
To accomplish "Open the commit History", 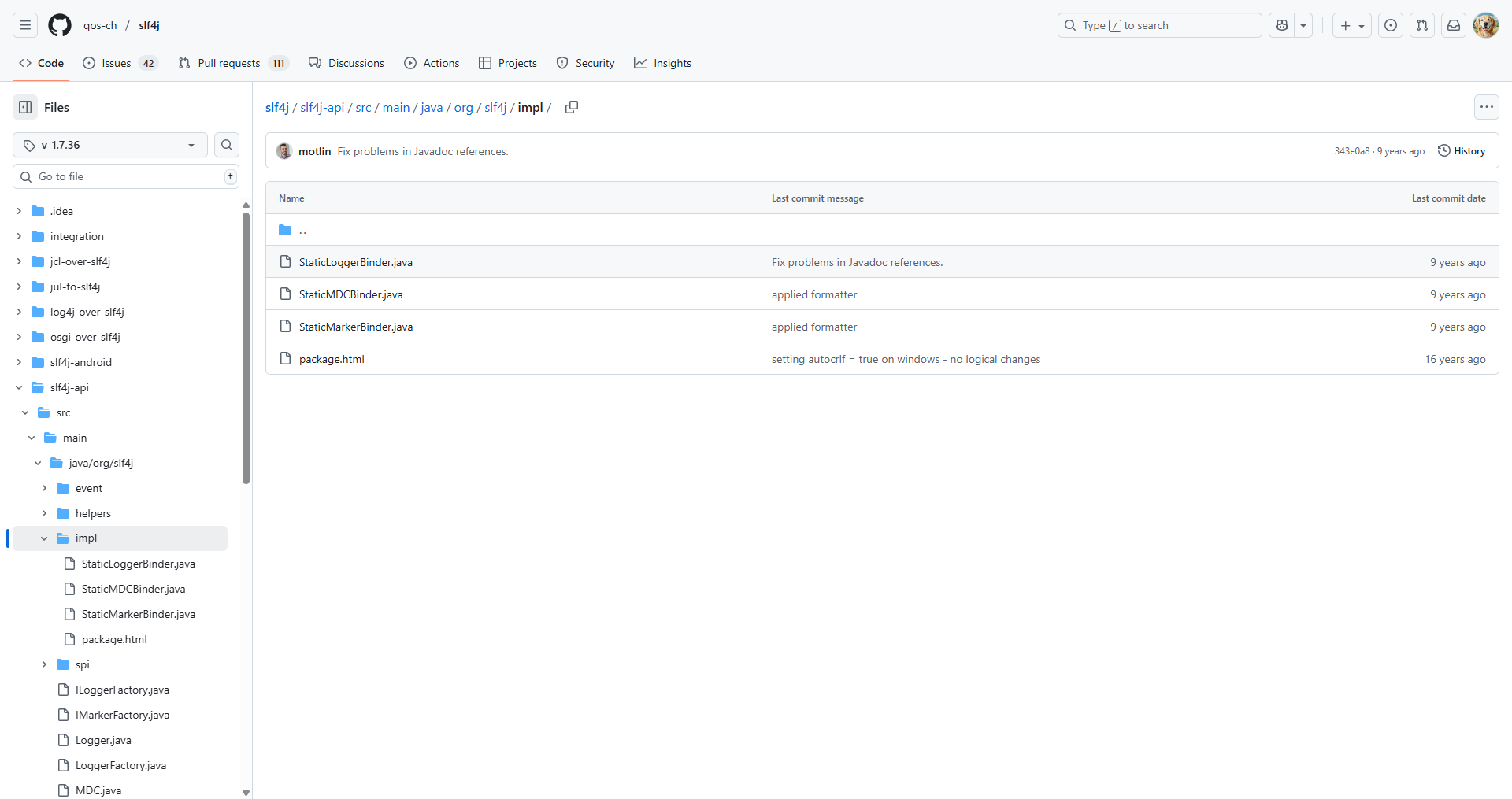I will pos(1462,151).
